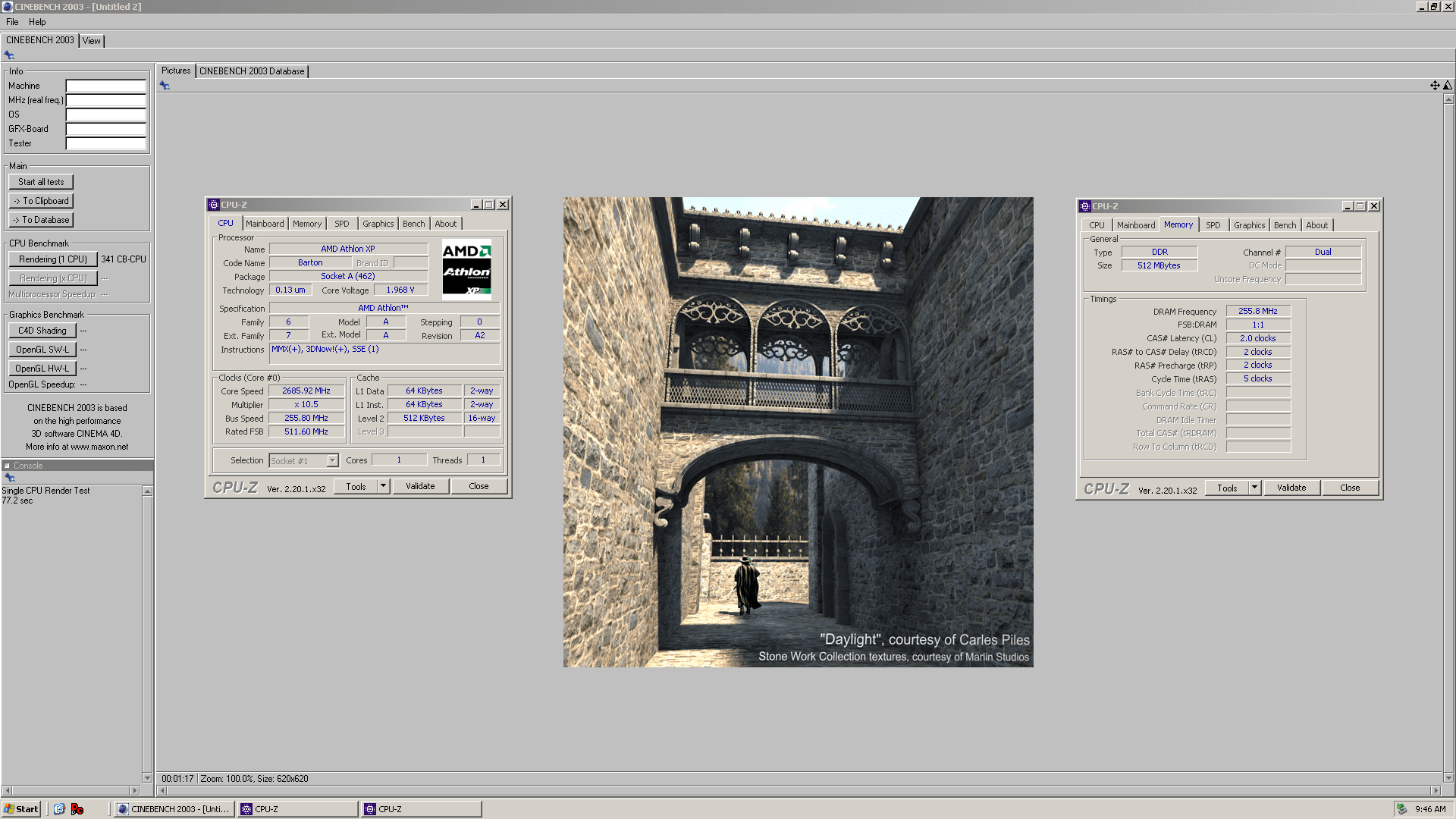This screenshot has height=819, width=1456.
Task: Click Close button in left CPU-Z window
Action: click(x=479, y=486)
